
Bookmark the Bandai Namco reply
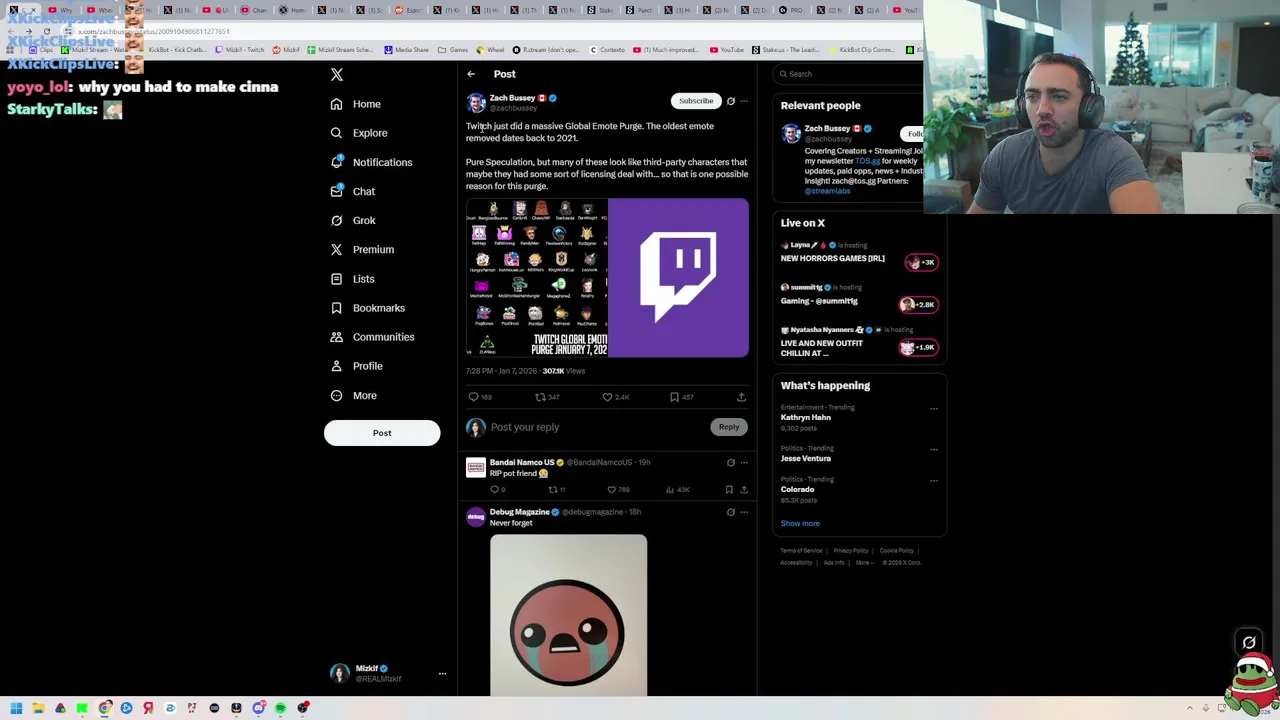tap(729, 490)
